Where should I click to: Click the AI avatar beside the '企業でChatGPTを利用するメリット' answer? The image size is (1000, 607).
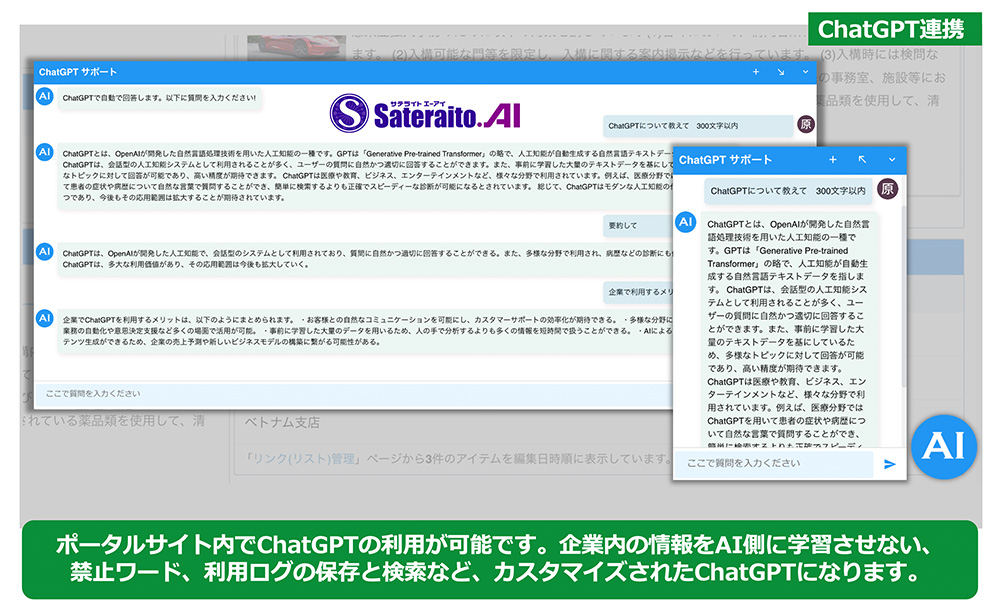click(44, 318)
